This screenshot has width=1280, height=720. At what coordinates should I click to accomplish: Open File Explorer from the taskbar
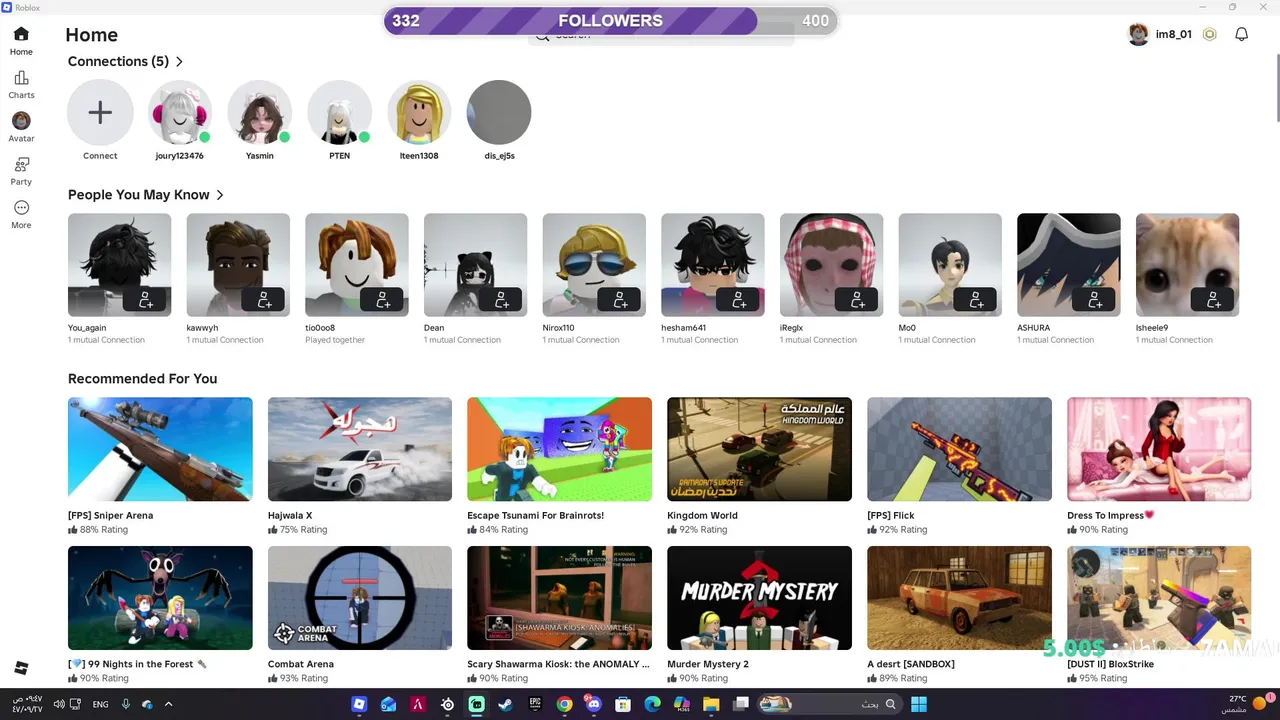(711, 704)
